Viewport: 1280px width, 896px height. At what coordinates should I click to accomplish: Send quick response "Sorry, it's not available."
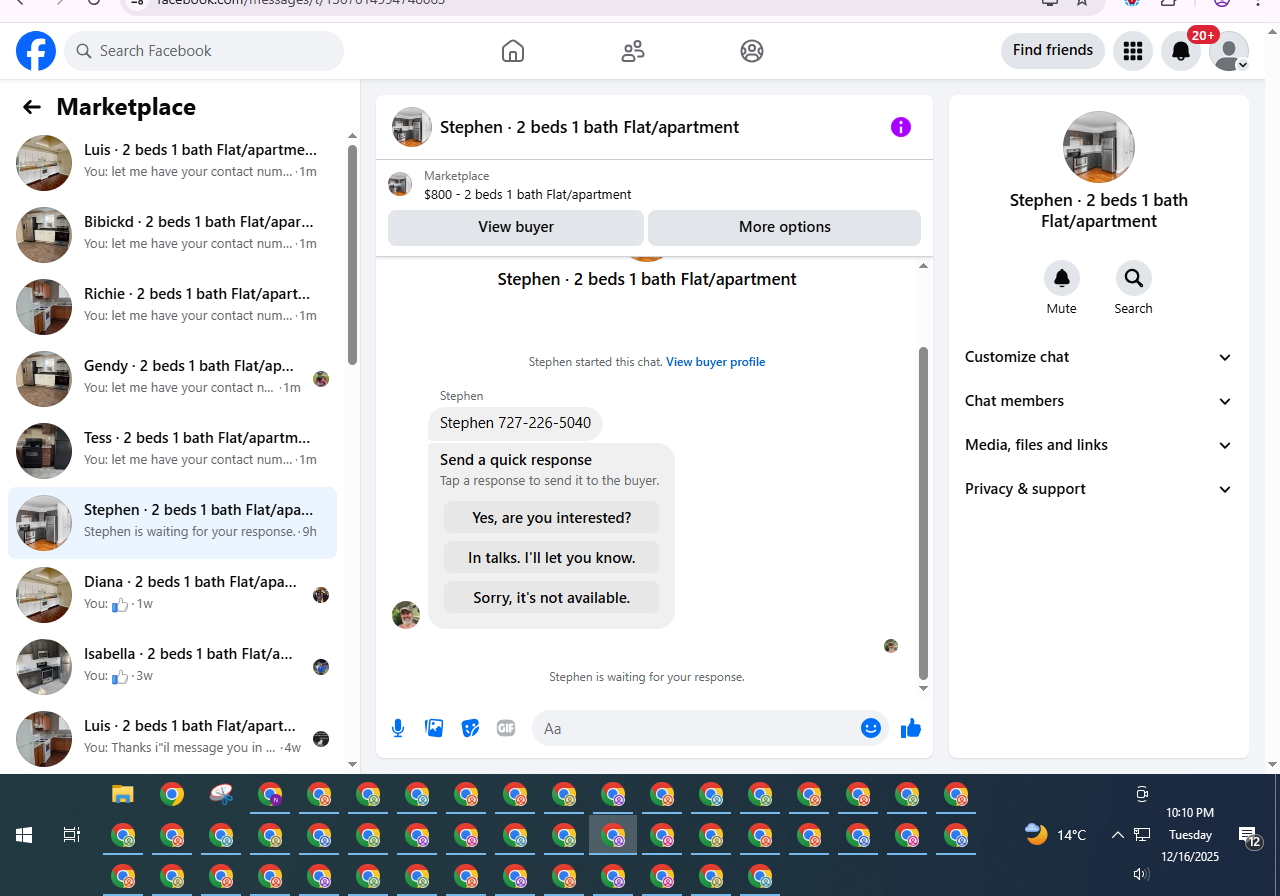click(x=551, y=598)
